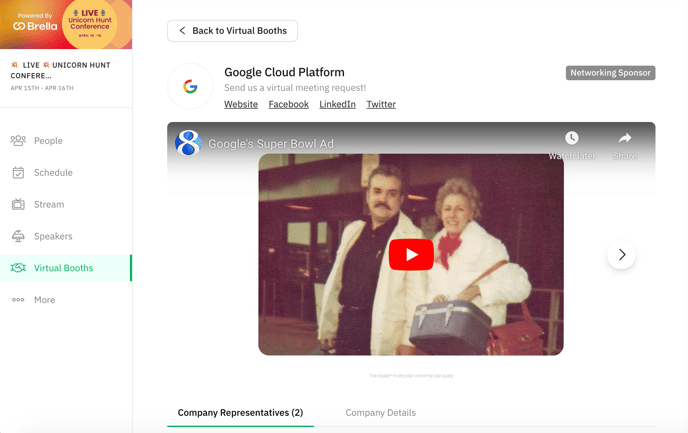Screen dimensions: 688x433
Task: Open Speakers in the sidebar
Action: tap(66, 236)
